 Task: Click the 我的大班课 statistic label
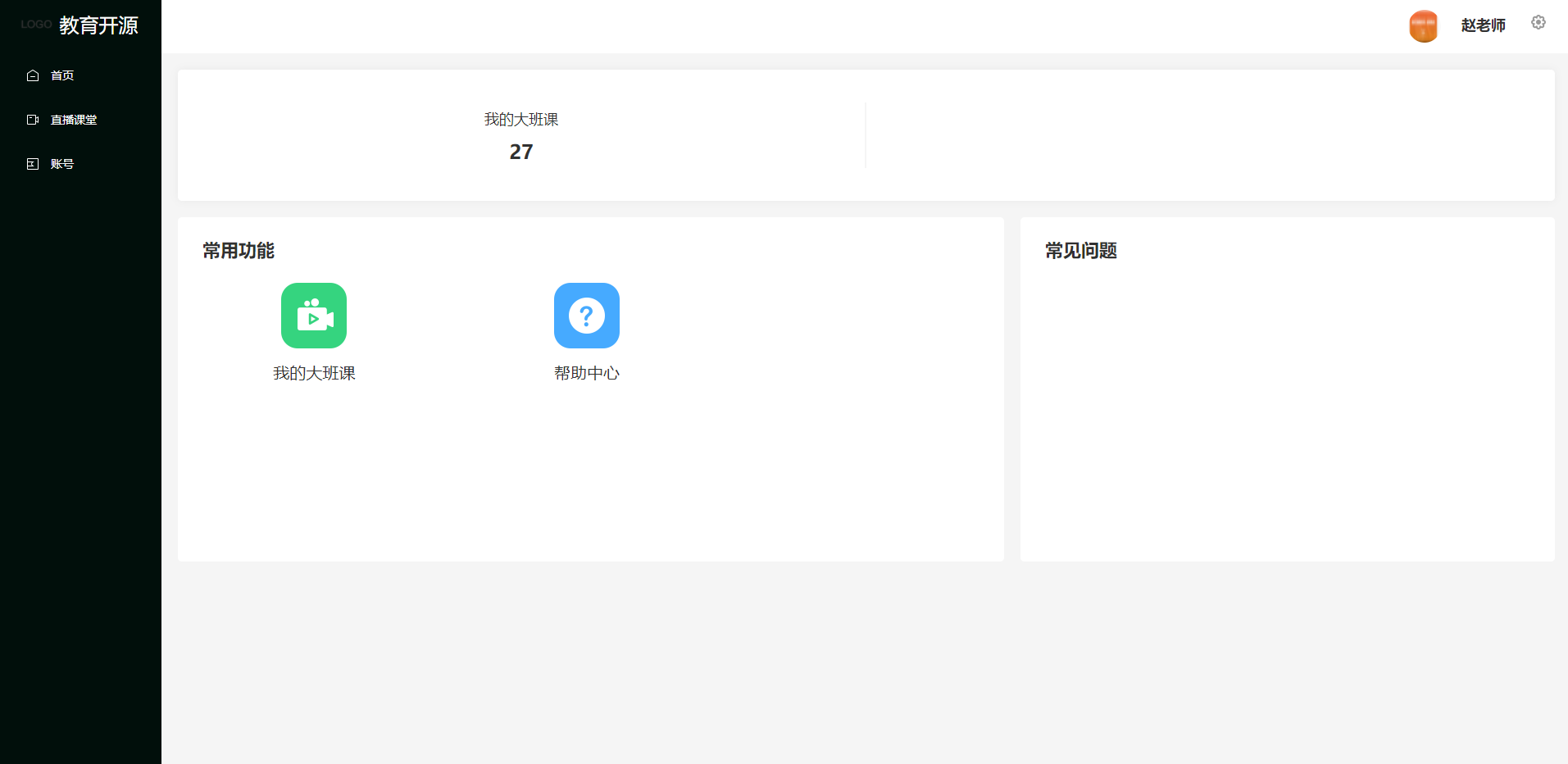[x=521, y=120]
